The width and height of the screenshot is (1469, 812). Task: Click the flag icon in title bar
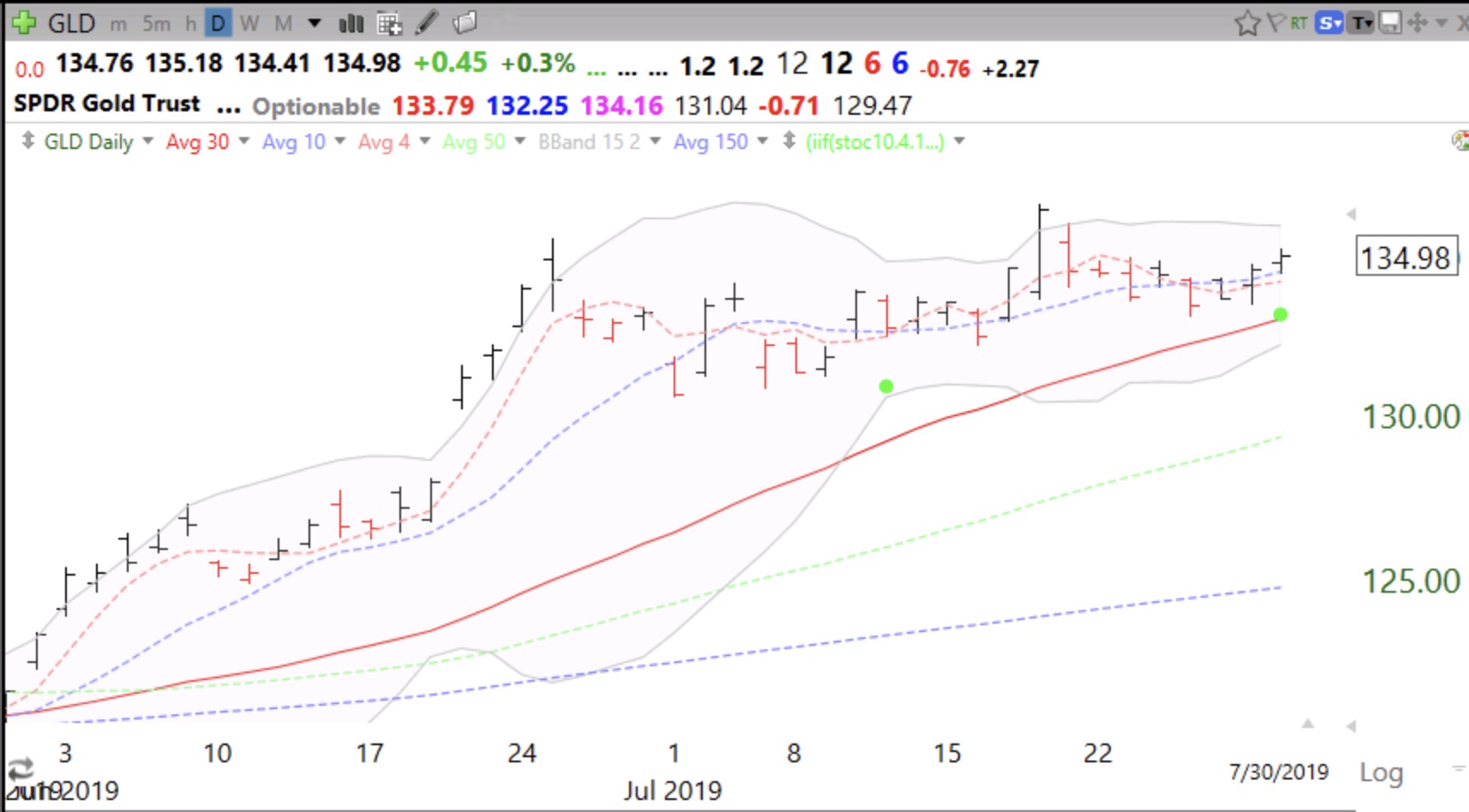coord(1275,22)
